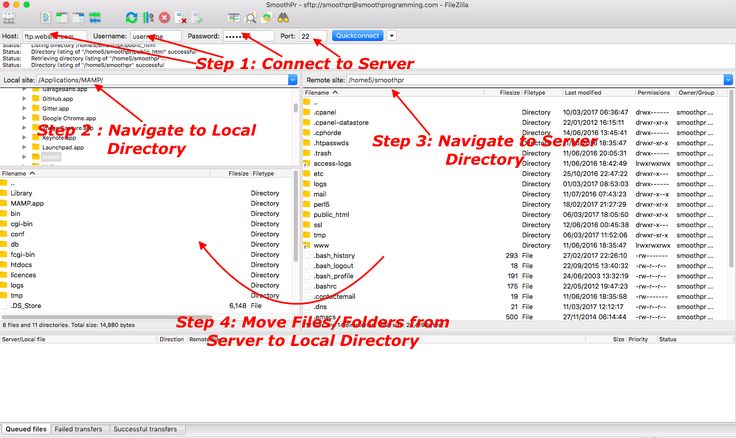Cancel the current operation

(164, 18)
